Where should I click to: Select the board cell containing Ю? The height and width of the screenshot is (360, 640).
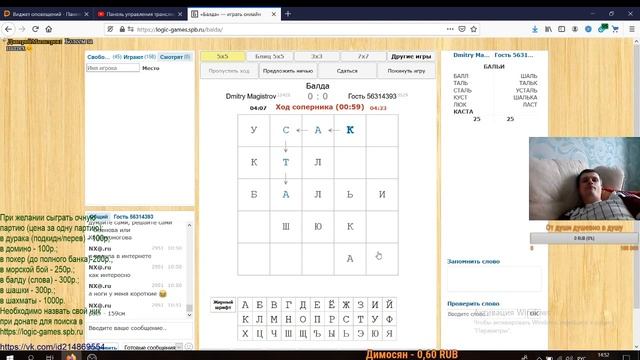(x=318, y=227)
